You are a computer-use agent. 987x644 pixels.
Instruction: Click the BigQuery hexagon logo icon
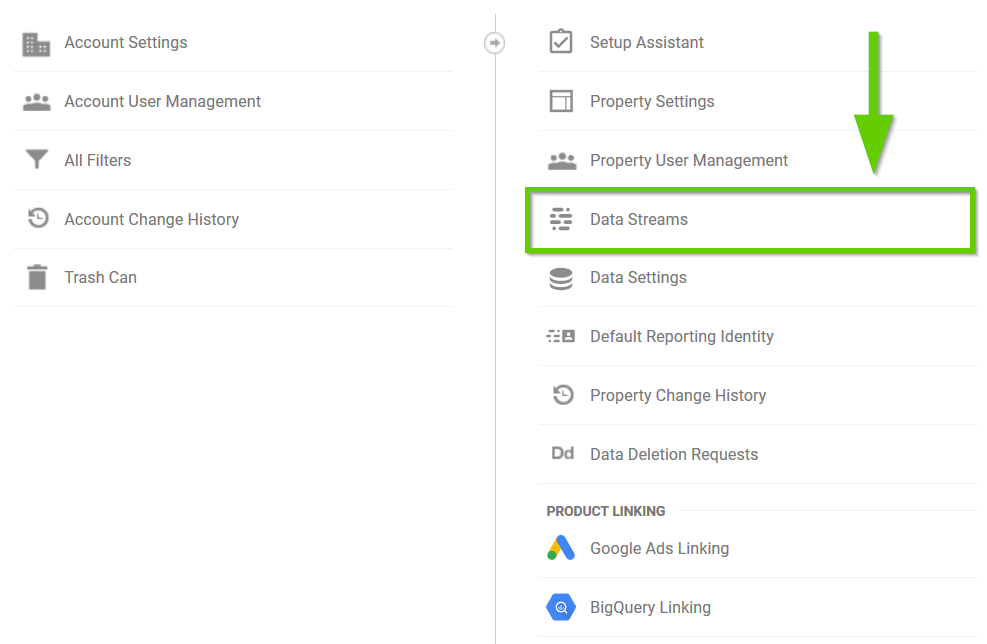561,607
